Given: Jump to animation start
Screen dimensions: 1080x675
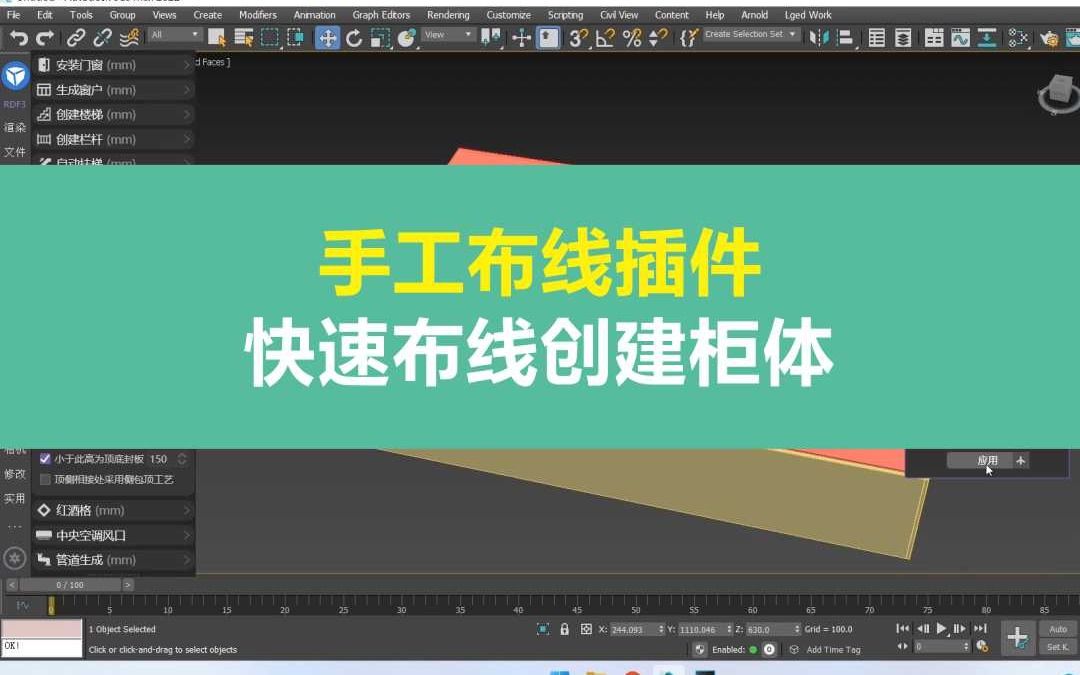Looking at the screenshot, I should (902, 628).
